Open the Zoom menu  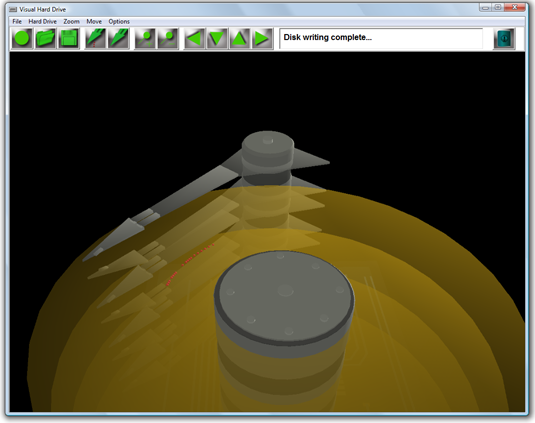(72, 21)
